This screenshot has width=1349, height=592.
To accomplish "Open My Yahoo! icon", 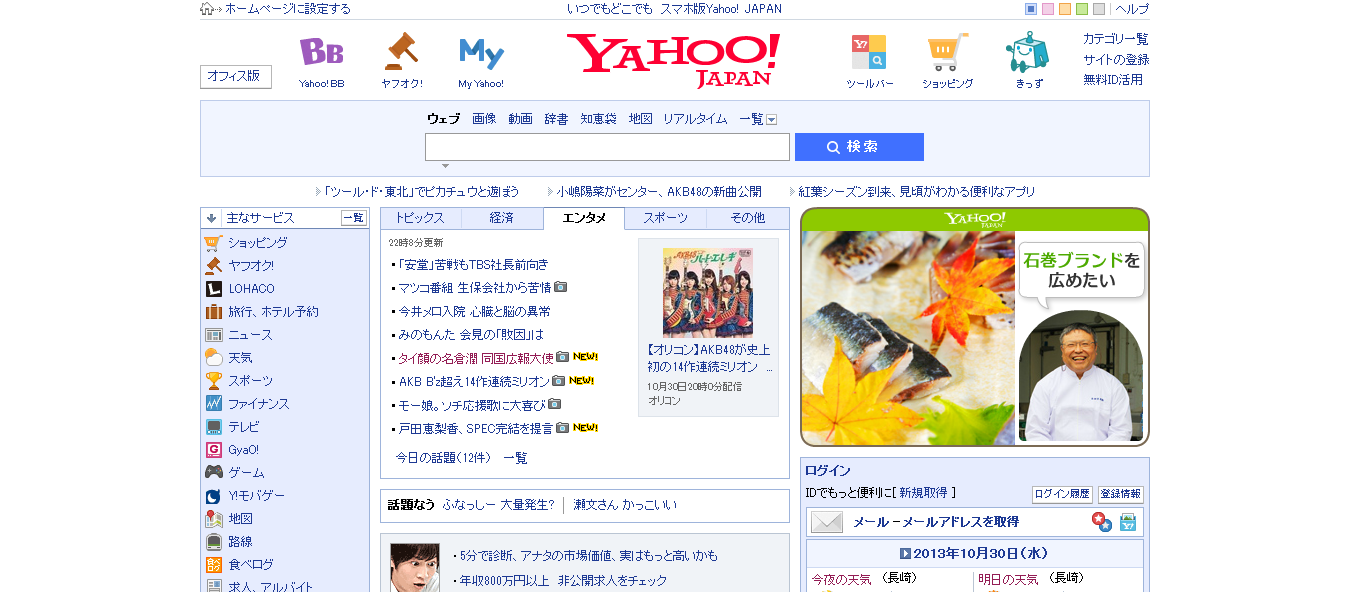I will 481,53.
